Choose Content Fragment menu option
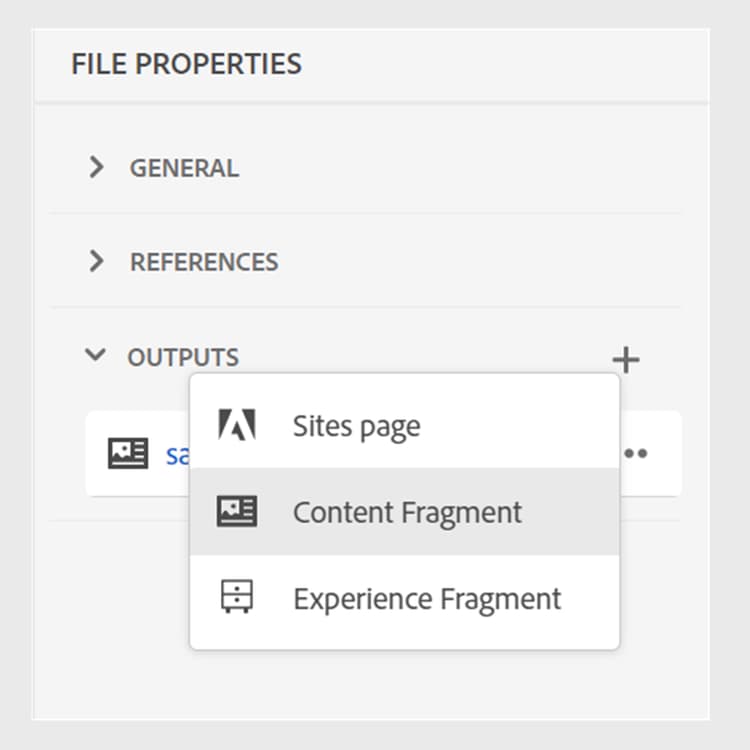Screen dimensions: 750x750 (x=405, y=511)
